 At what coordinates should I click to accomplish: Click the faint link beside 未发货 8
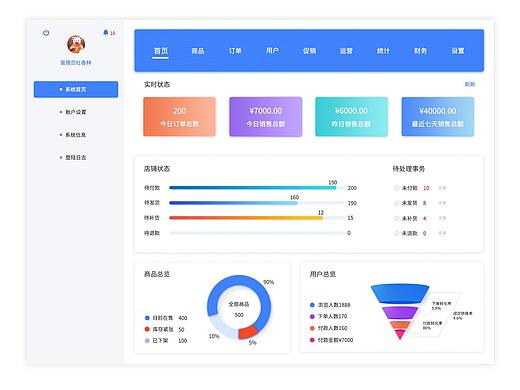pyautogui.click(x=442, y=203)
